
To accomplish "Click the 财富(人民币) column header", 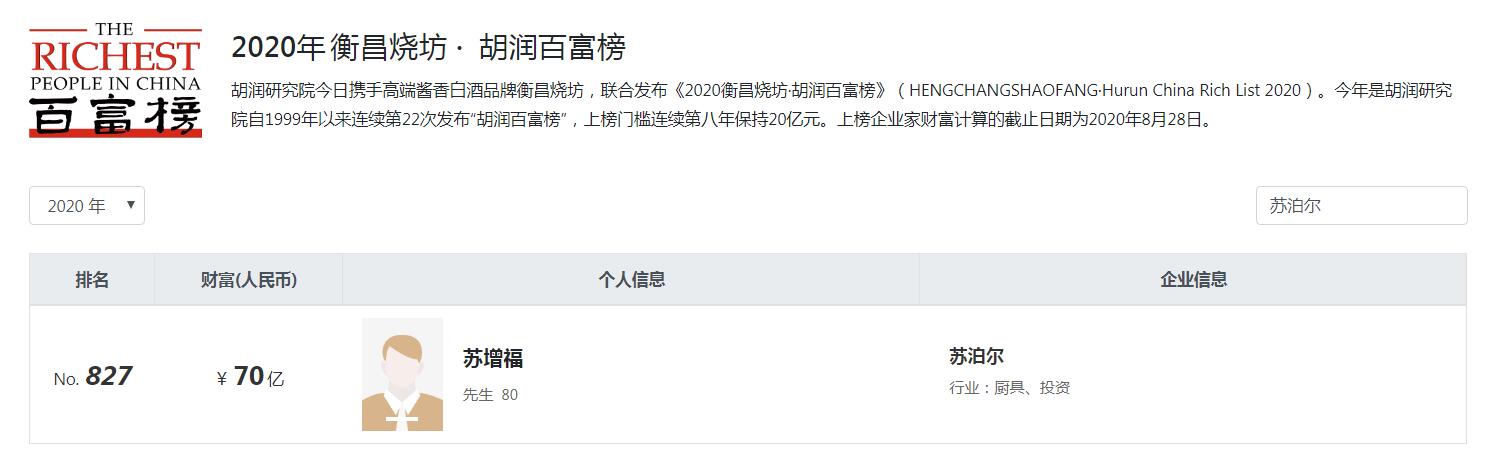I will tap(249, 280).
